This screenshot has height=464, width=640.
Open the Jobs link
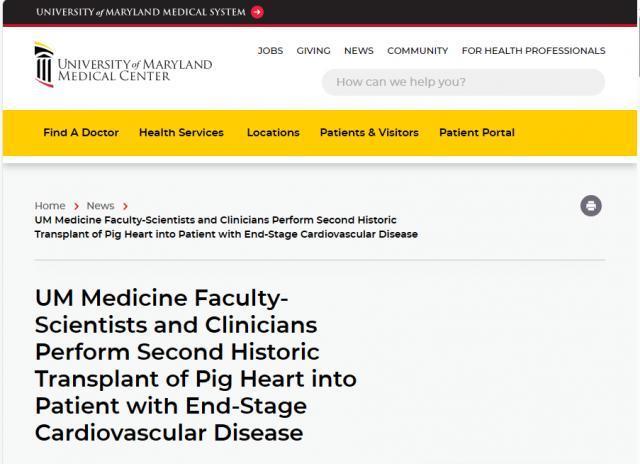click(x=270, y=51)
